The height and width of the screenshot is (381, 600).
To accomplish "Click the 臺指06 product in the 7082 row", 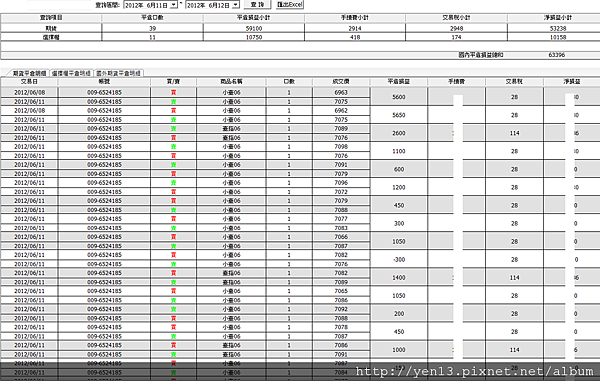I will pos(231,273).
